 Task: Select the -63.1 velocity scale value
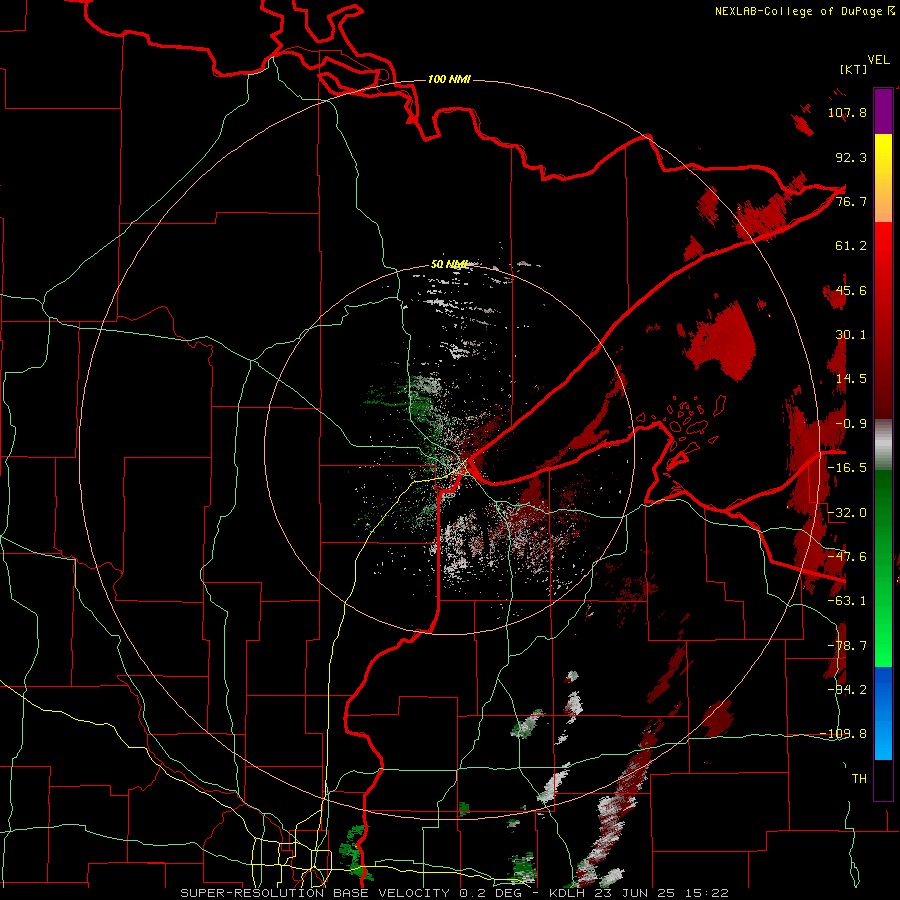tap(847, 601)
